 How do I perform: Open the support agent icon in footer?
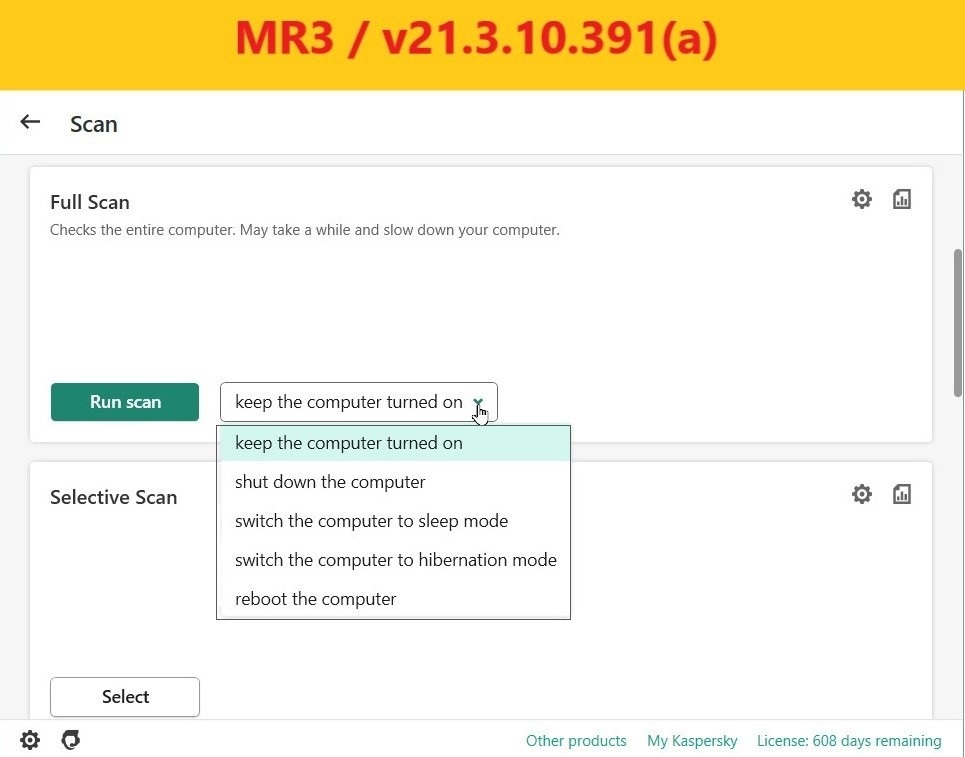point(71,740)
